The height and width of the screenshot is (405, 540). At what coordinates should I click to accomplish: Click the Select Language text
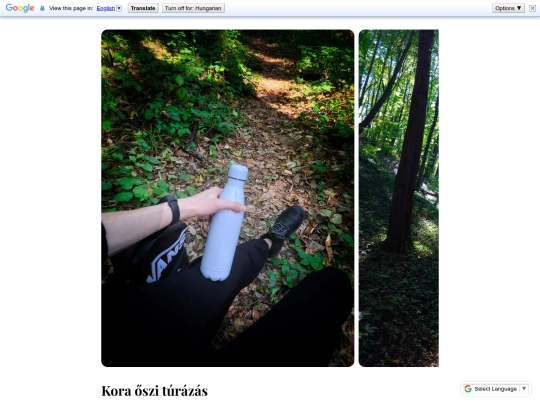click(496, 389)
